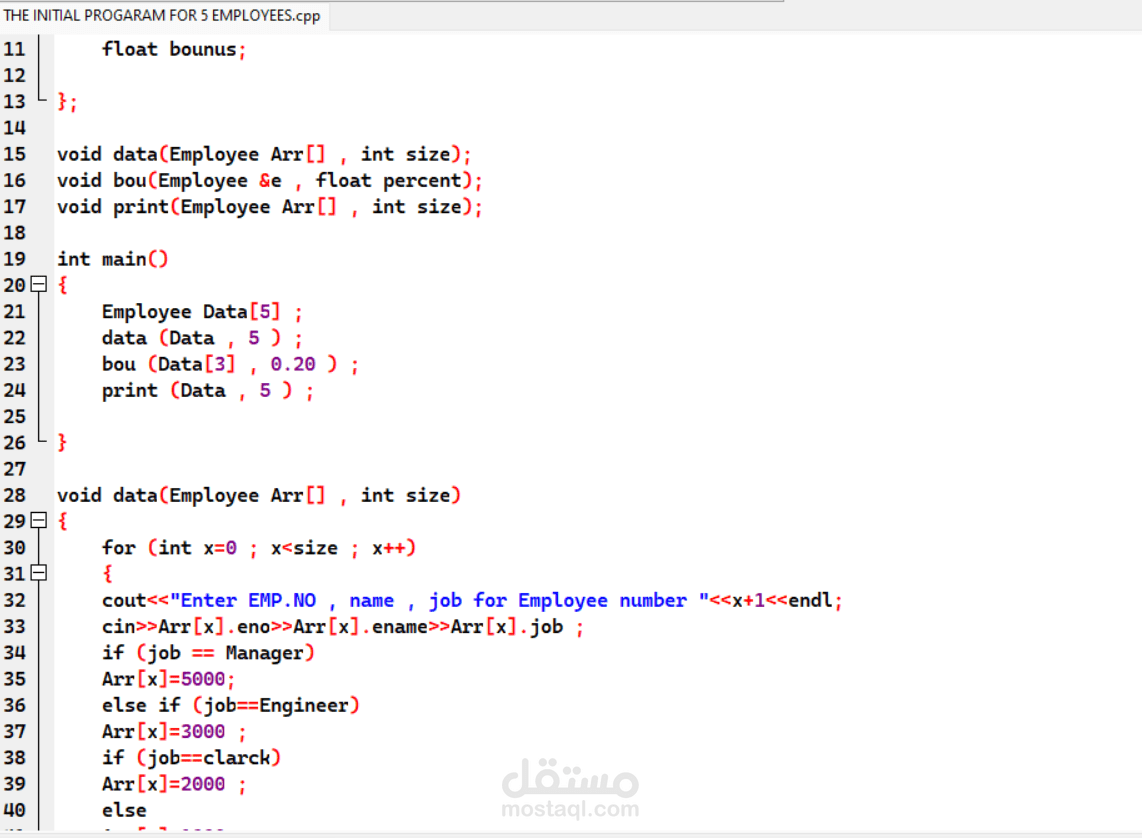Image resolution: width=1142 pixels, height=838 pixels.
Task: Click the 'Arr[x]=2000 ;' line
Action: click(174, 783)
